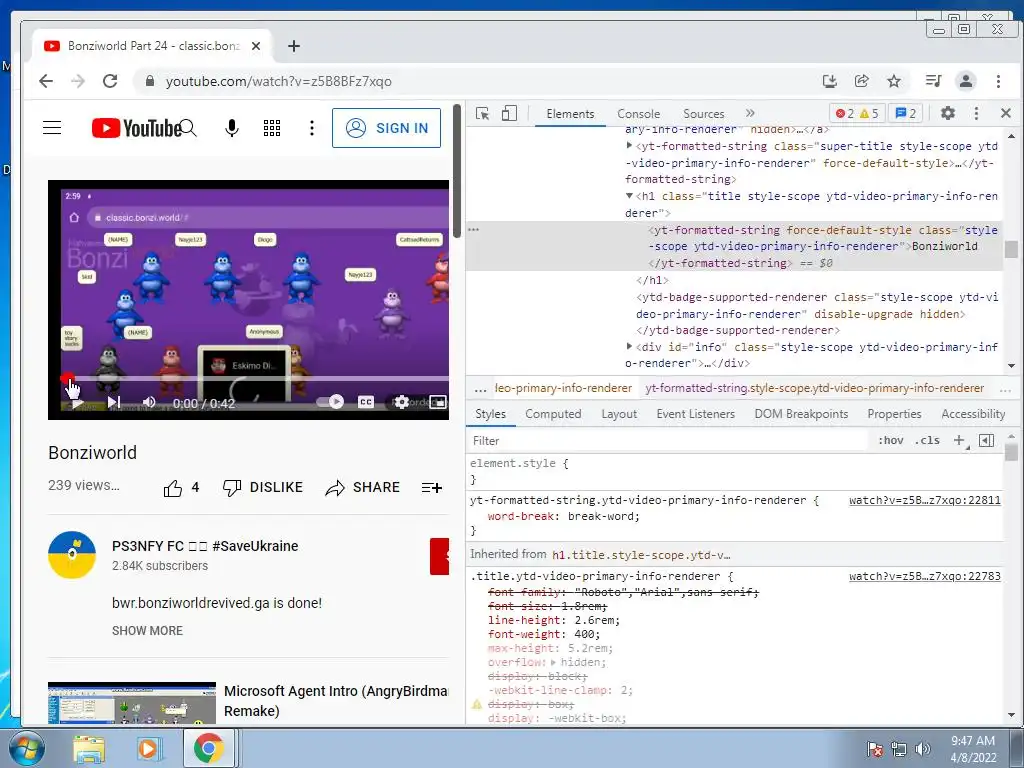Viewport: 1024px width, 768px height.
Task: Expand the overflow hidden property triangle
Action: tap(553, 662)
